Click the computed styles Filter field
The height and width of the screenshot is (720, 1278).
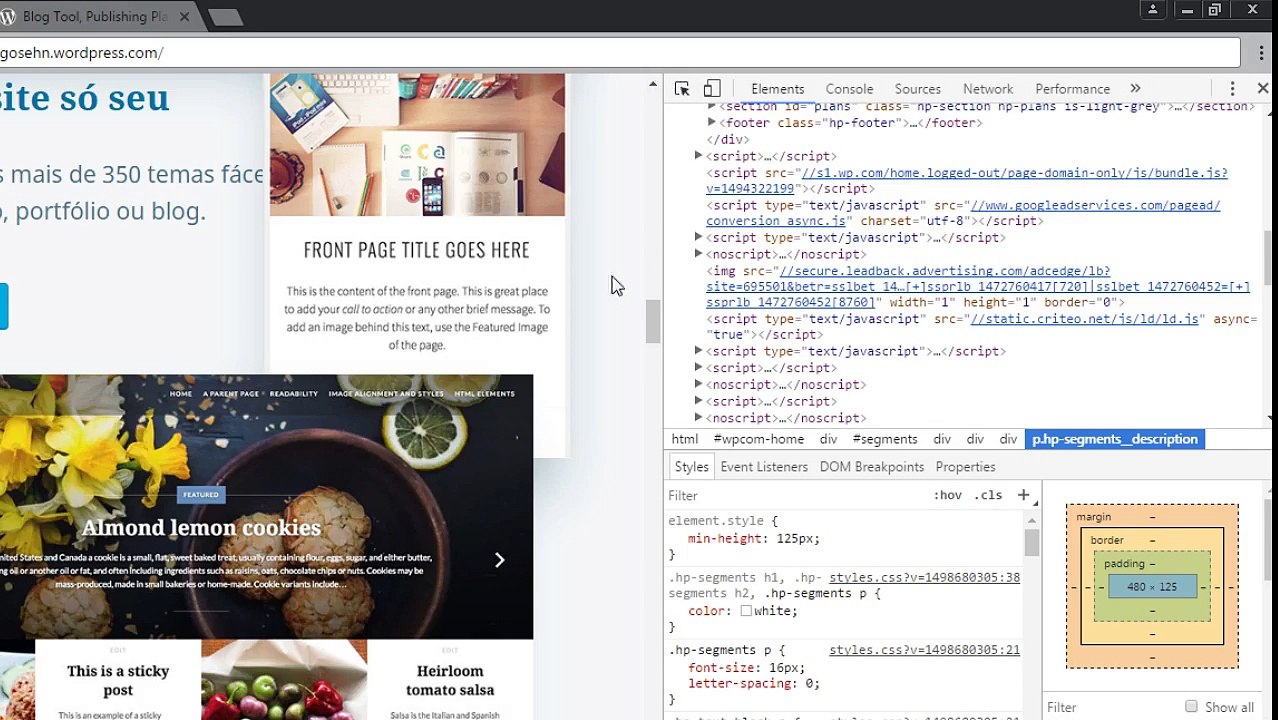click(x=1110, y=707)
